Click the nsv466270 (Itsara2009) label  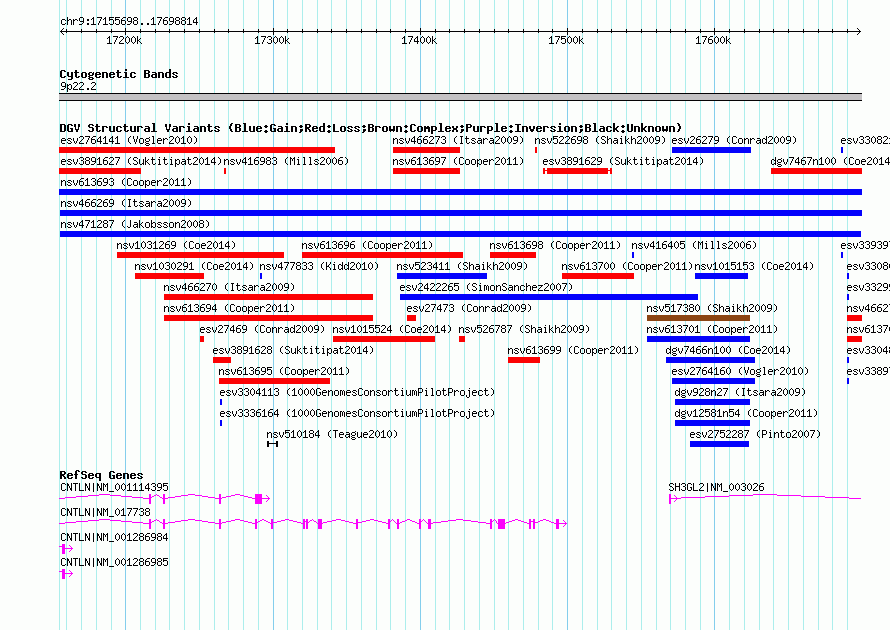[229, 287]
